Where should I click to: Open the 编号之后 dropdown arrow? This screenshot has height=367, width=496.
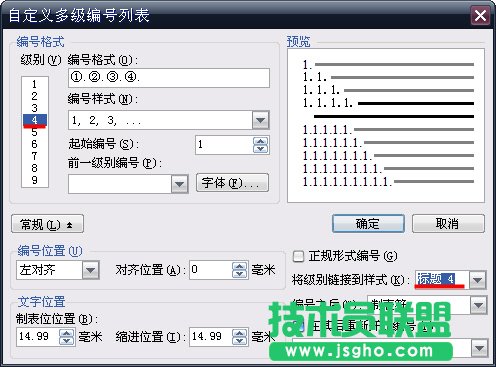[479, 305]
